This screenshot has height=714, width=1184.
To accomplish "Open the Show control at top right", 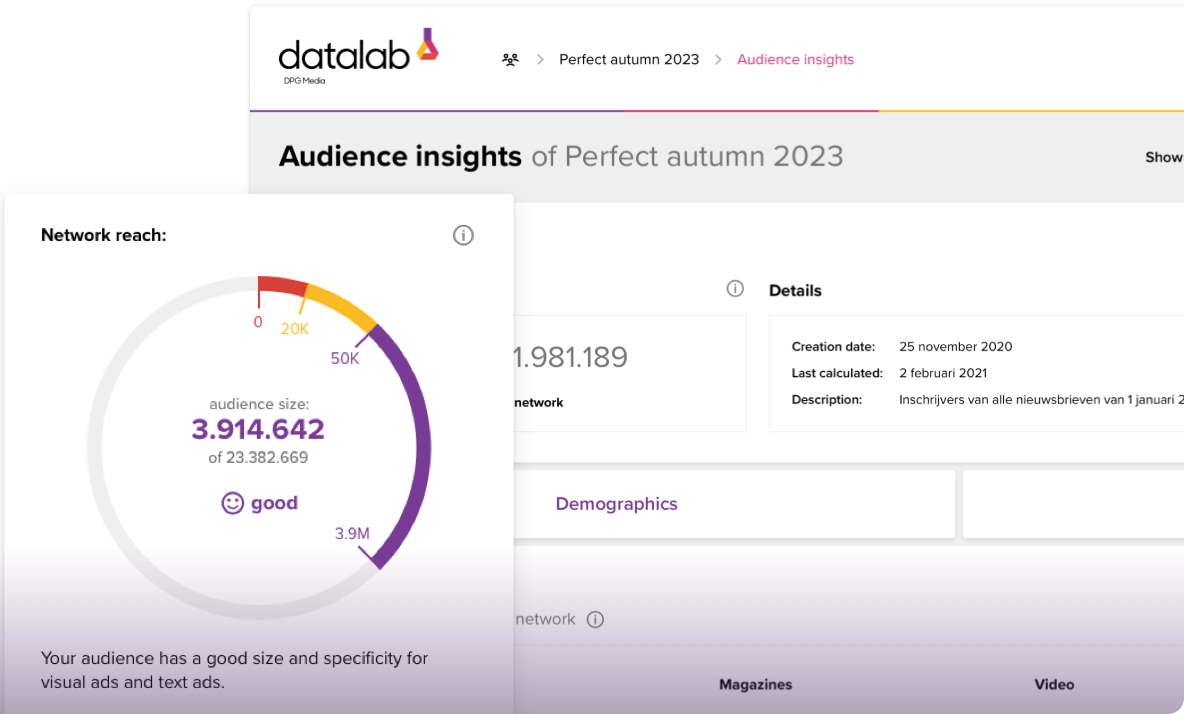I will pos(1163,157).
